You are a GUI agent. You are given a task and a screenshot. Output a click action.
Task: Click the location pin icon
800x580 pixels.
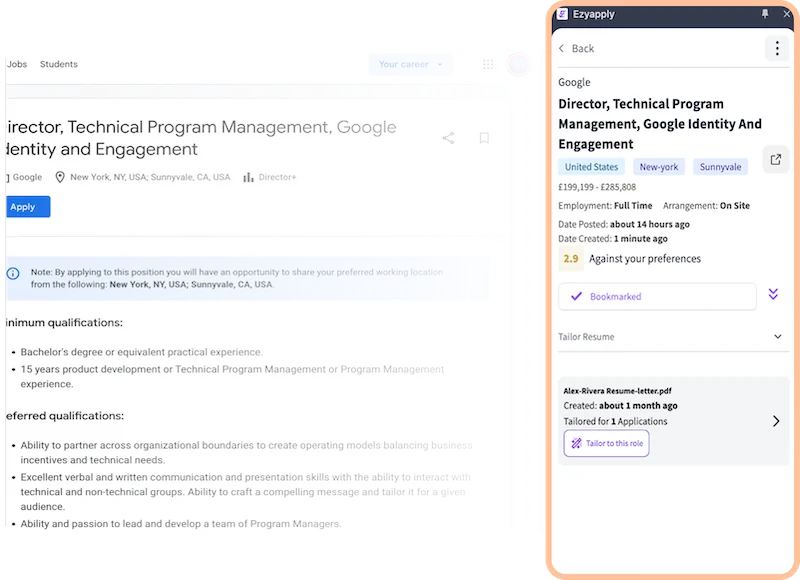click(x=60, y=177)
